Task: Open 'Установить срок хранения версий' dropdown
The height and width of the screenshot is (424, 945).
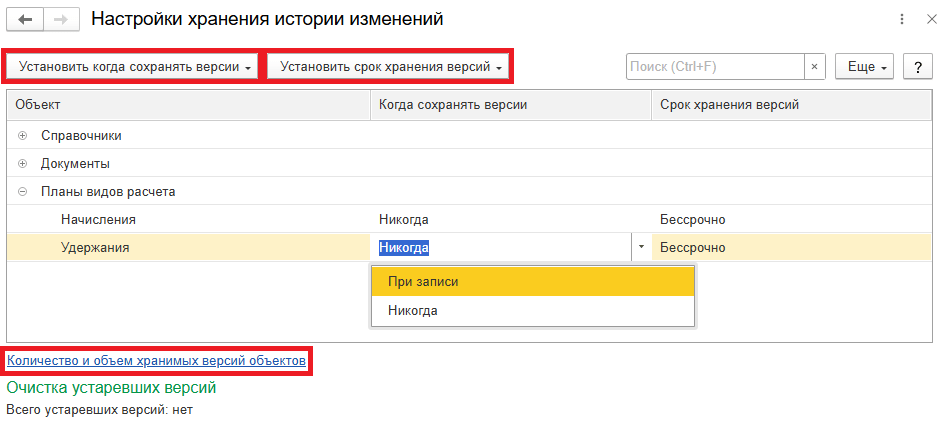Action: tap(389, 67)
